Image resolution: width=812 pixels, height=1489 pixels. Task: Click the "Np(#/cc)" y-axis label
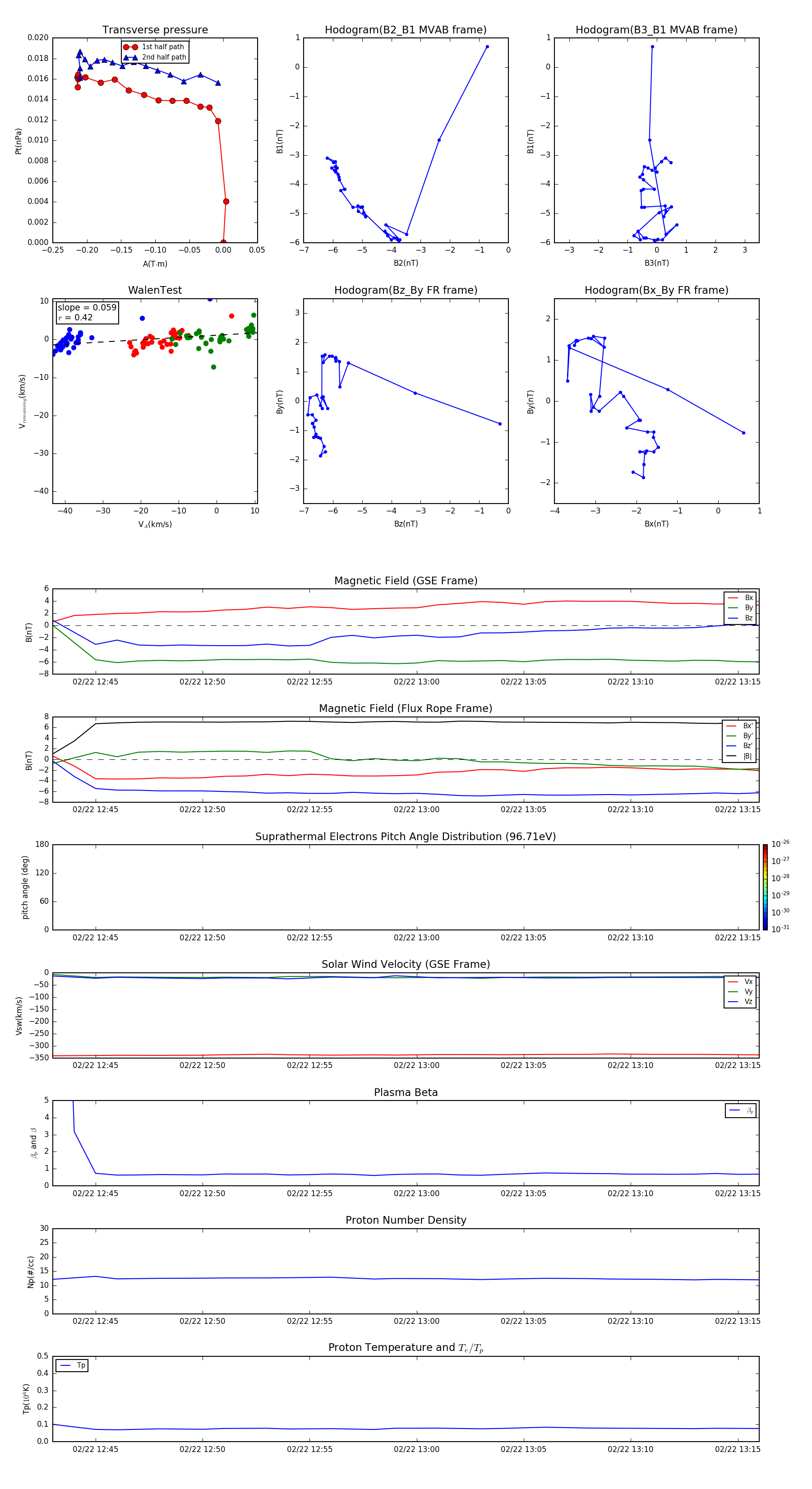[x=31, y=1272]
